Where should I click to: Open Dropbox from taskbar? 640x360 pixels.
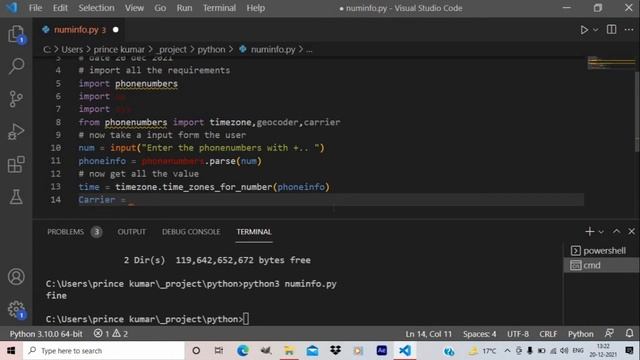pyautogui.click(x=336, y=351)
